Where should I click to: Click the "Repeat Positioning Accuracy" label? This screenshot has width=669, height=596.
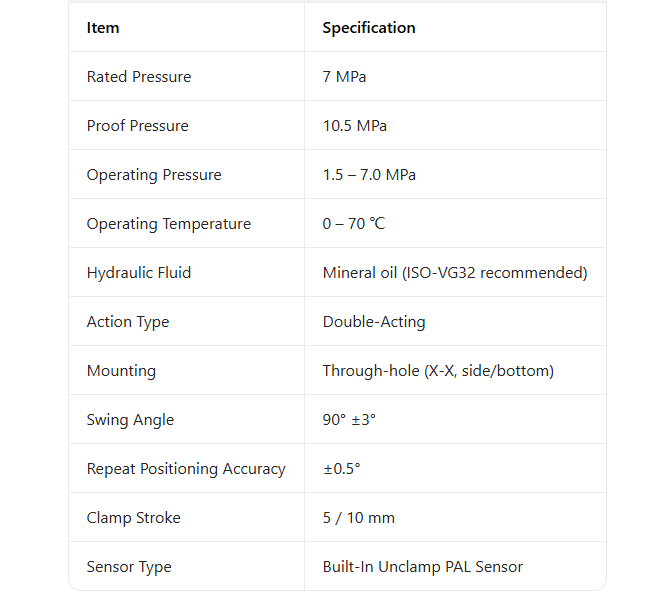(x=186, y=469)
